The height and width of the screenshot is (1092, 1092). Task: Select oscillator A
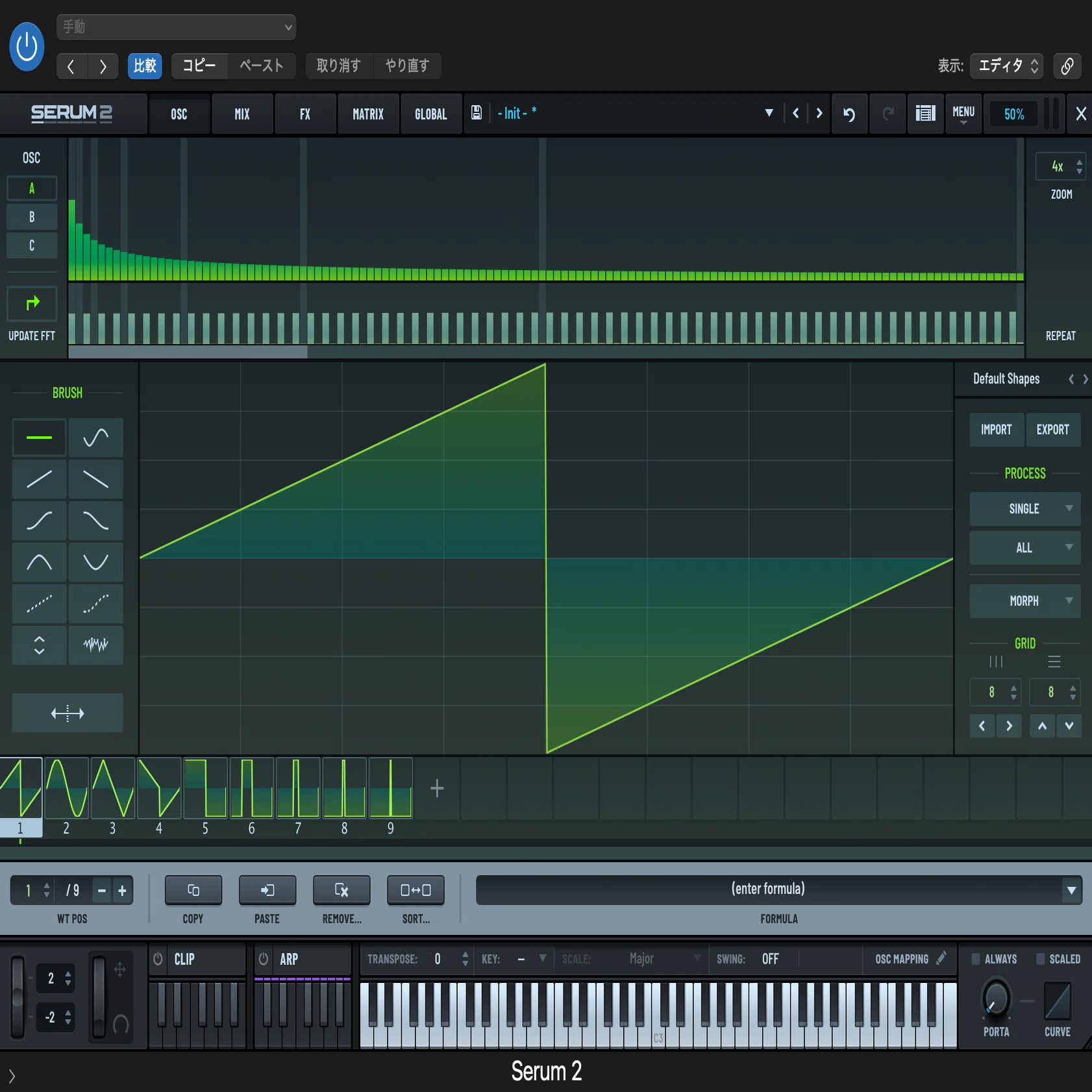click(32, 188)
